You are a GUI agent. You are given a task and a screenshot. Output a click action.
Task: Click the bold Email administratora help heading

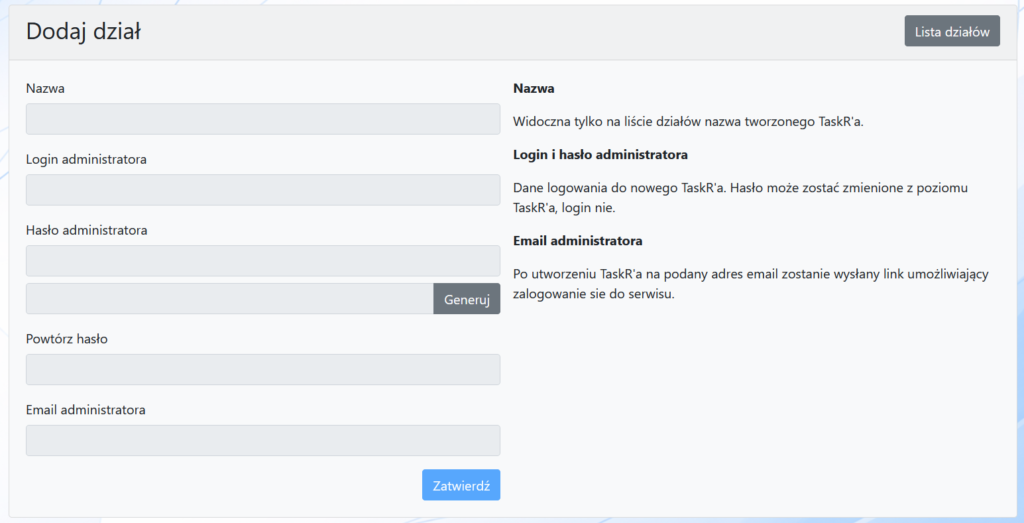[577, 241]
